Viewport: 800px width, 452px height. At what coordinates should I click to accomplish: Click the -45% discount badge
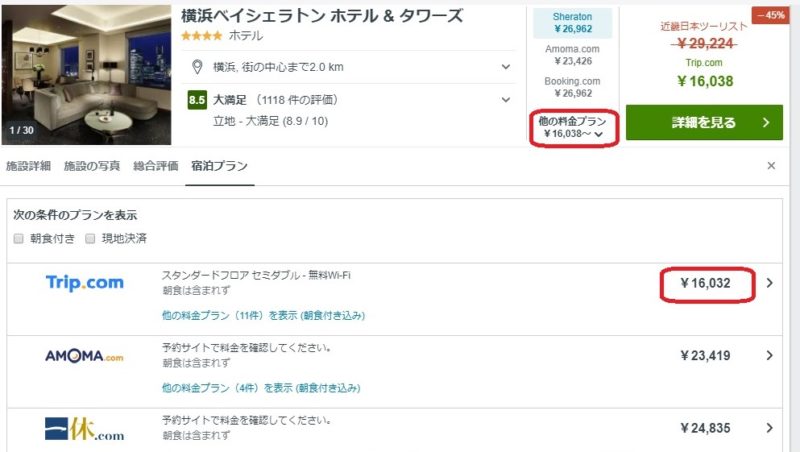(770, 15)
